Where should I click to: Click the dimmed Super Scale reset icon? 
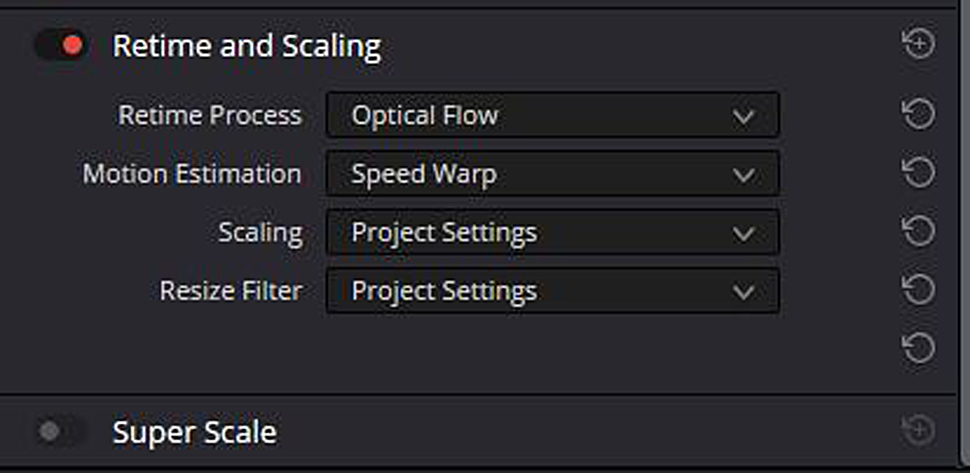tap(919, 430)
